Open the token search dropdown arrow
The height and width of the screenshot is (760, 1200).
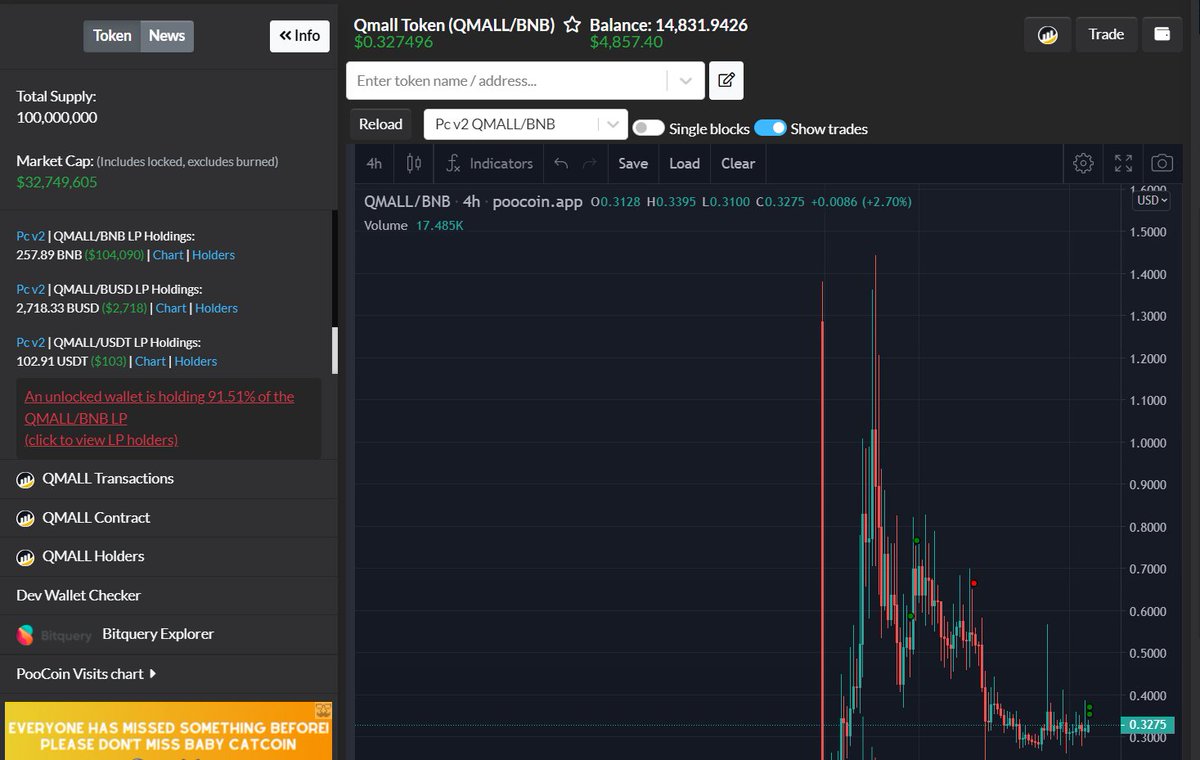tap(685, 81)
